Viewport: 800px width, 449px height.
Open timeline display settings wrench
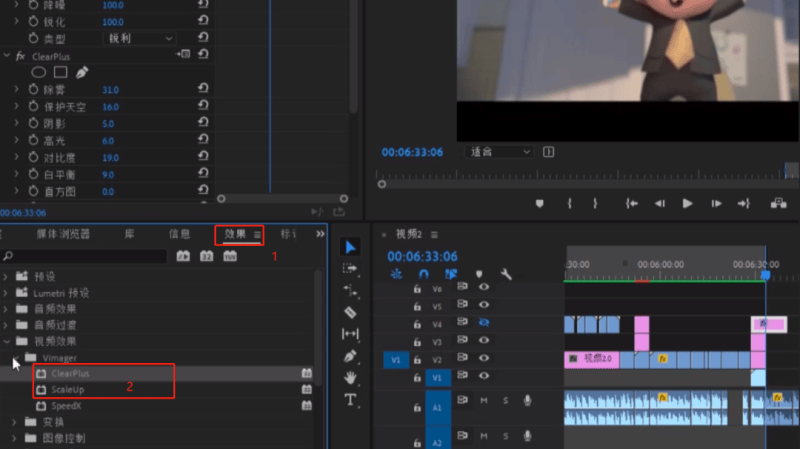click(x=506, y=274)
